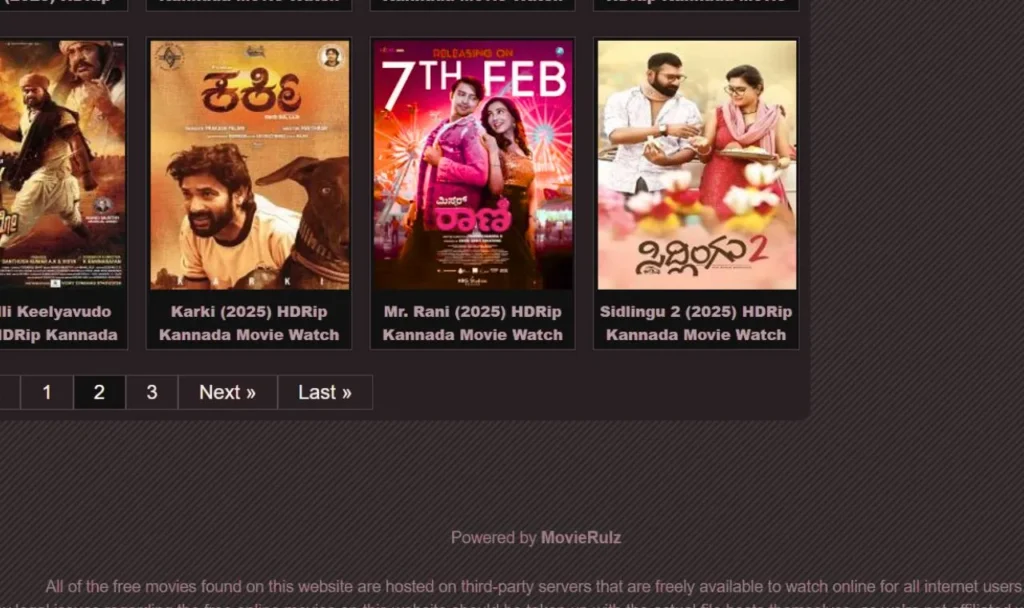1024x608 pixels.
Task: Go to page 1 in pagination
Action: (47, 392)
